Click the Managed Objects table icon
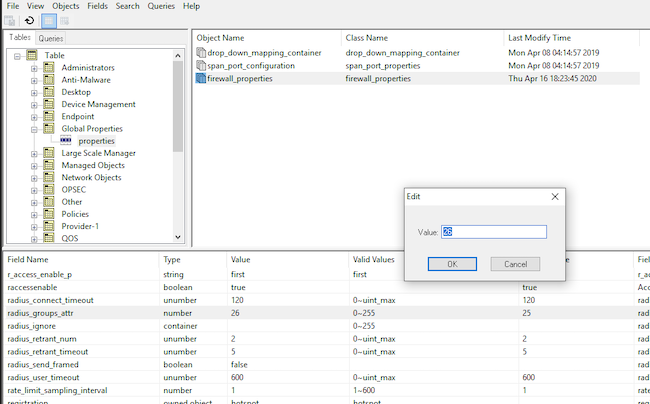650x404 pixels. [x=49, y=165]
